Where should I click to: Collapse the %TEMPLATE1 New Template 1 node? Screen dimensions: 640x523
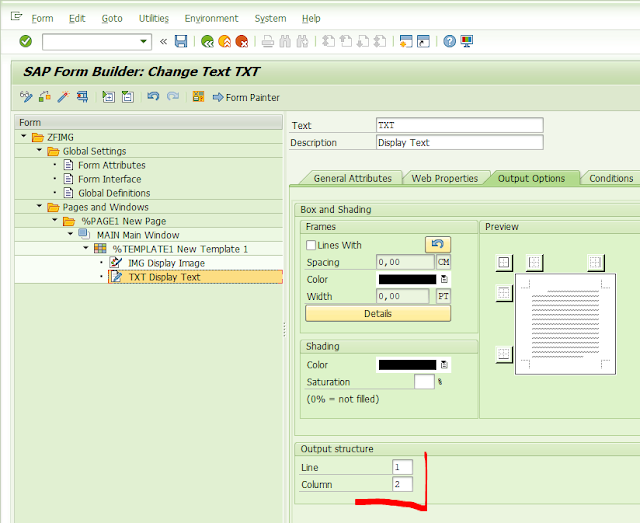click(86, 248)
